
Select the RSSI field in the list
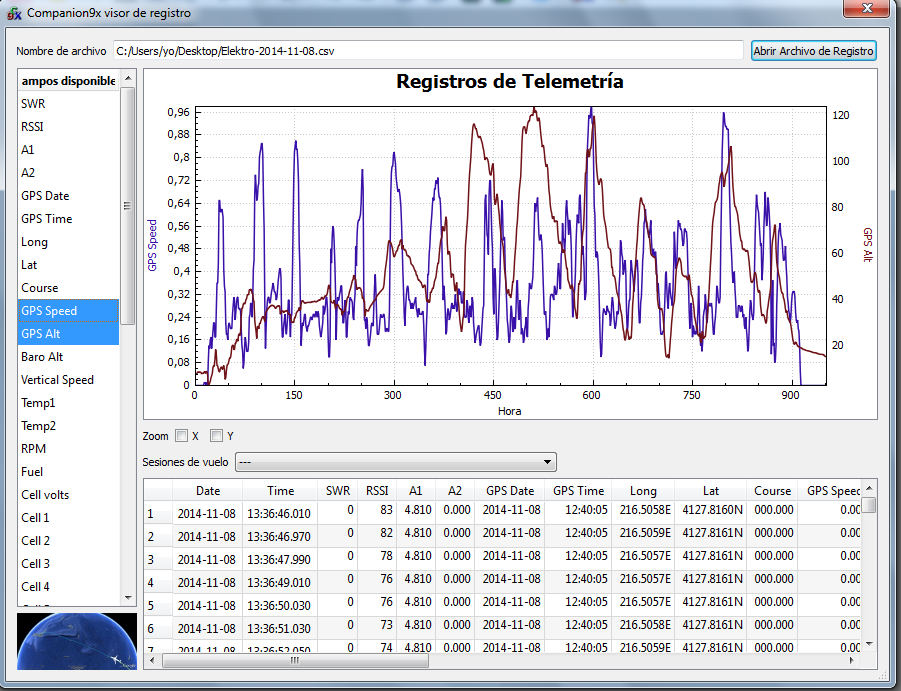[x=68, y=127]
